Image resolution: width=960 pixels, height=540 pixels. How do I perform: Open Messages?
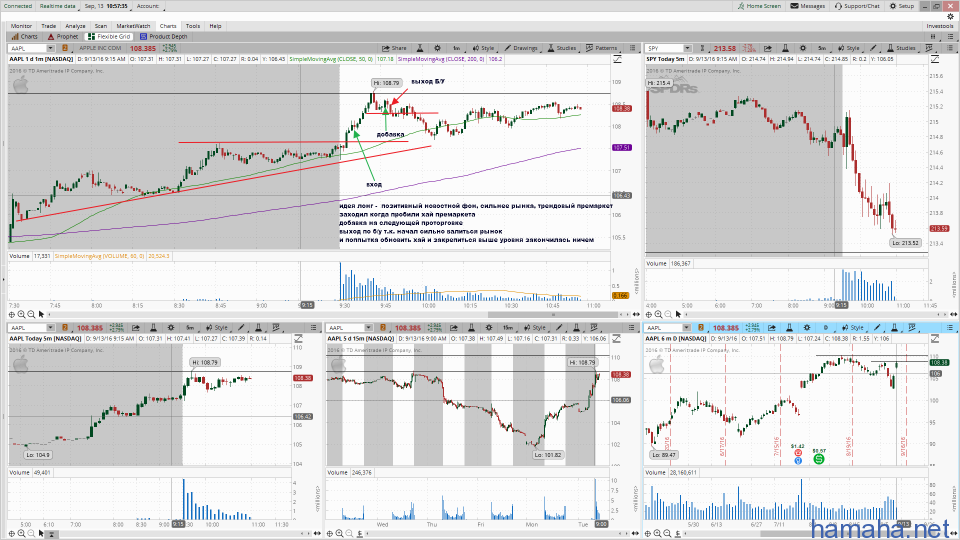(808, 6)
